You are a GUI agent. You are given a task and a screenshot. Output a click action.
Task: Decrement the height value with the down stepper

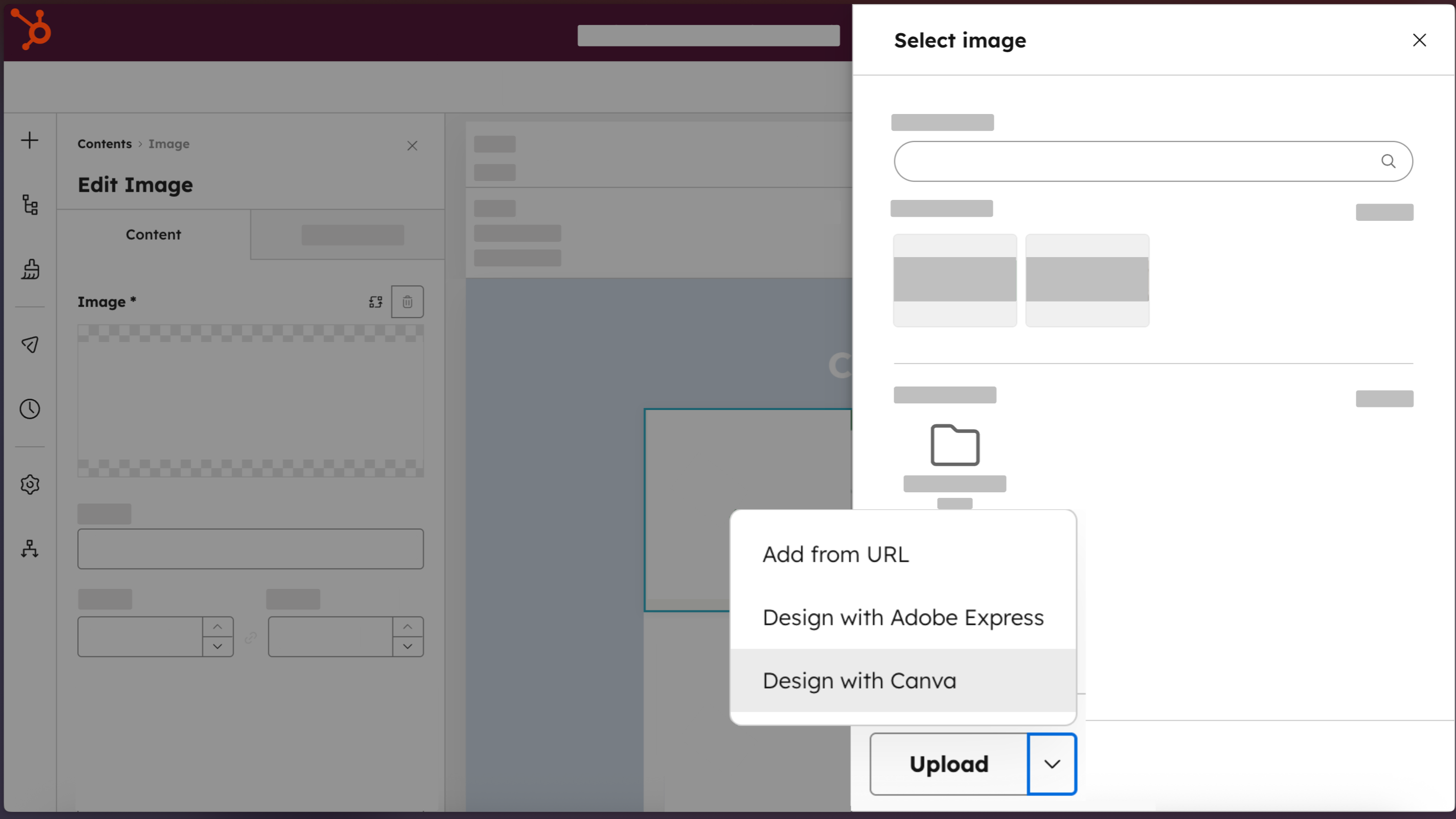(x=408, y=647)
